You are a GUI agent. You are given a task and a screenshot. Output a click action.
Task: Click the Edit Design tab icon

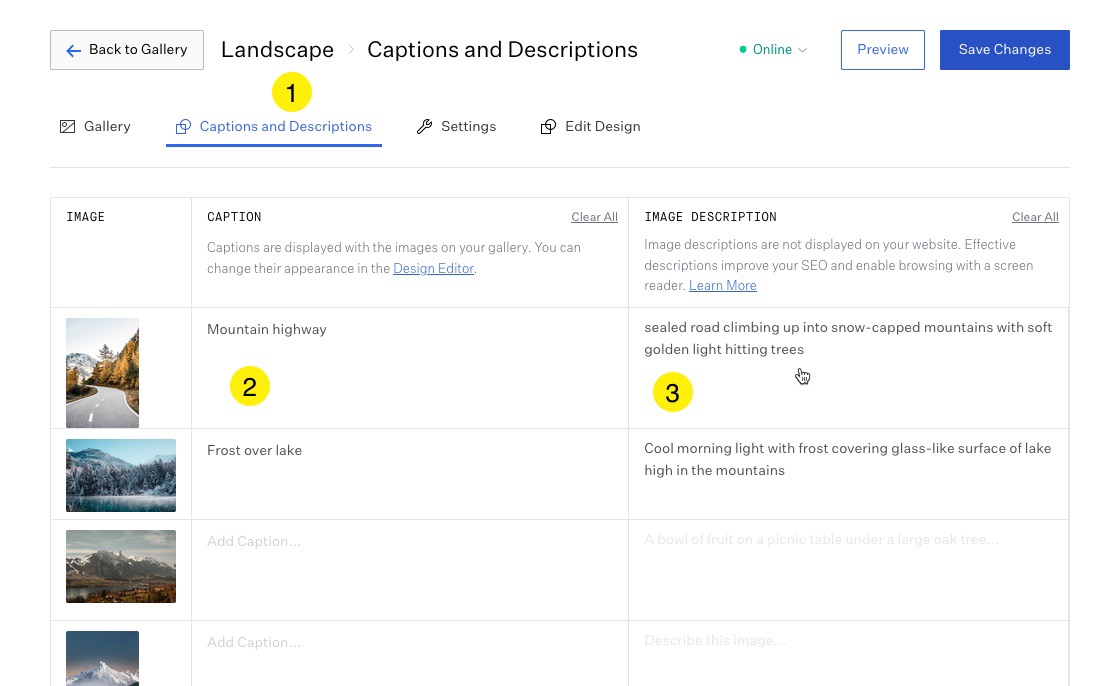pyautogui.click(x=548, y=127)
